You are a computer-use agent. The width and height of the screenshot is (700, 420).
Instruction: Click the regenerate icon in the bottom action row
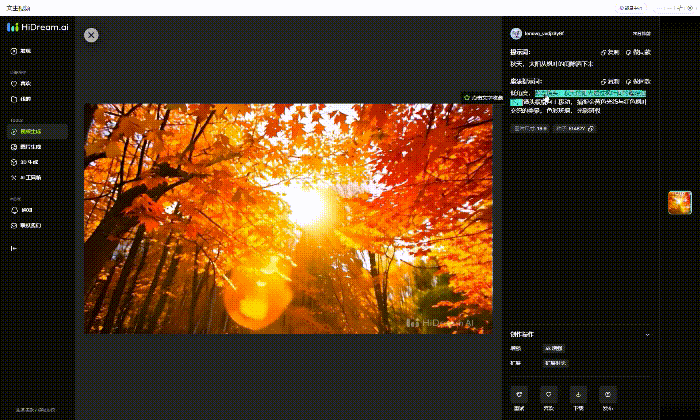(x=519, y=395)
